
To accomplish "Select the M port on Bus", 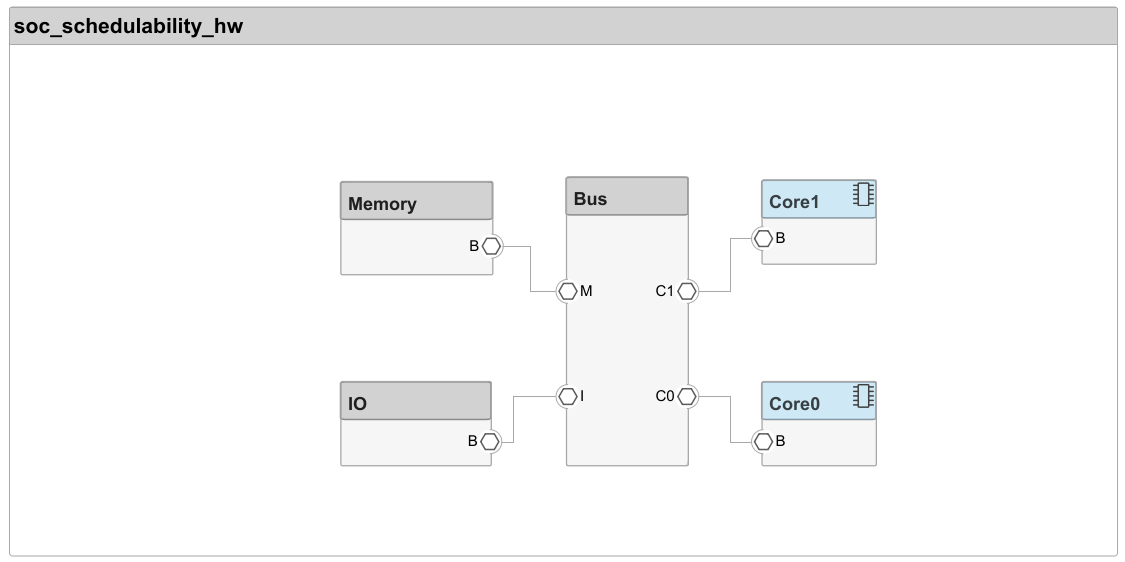I will [567, 291].
